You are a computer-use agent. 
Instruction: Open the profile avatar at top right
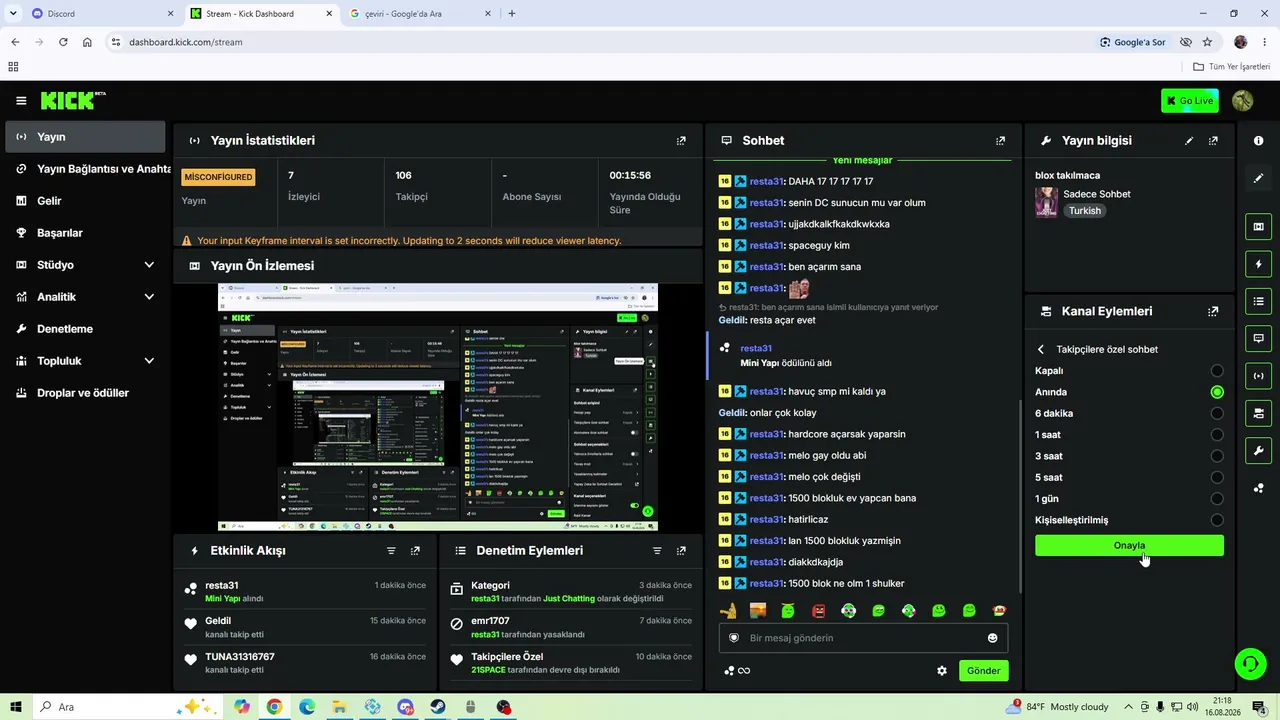(x=1243, y=100)
